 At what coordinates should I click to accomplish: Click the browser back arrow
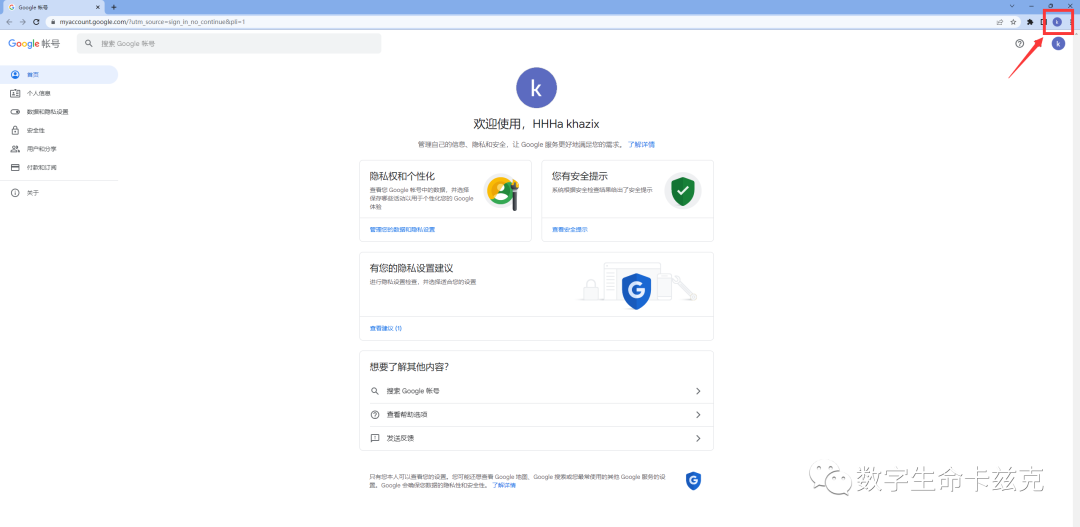pyautogui.click(x=9, y=22)
